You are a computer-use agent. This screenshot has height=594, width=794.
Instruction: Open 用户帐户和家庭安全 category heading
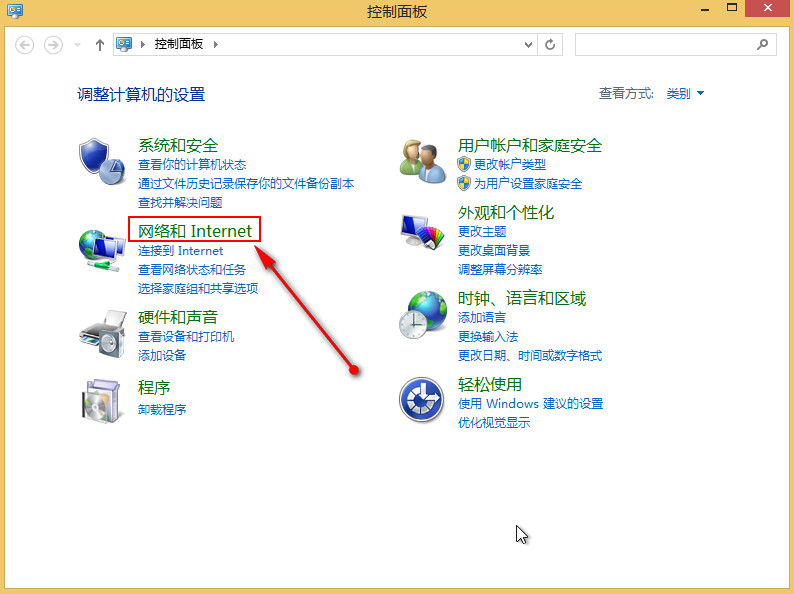tap(530, 145)
